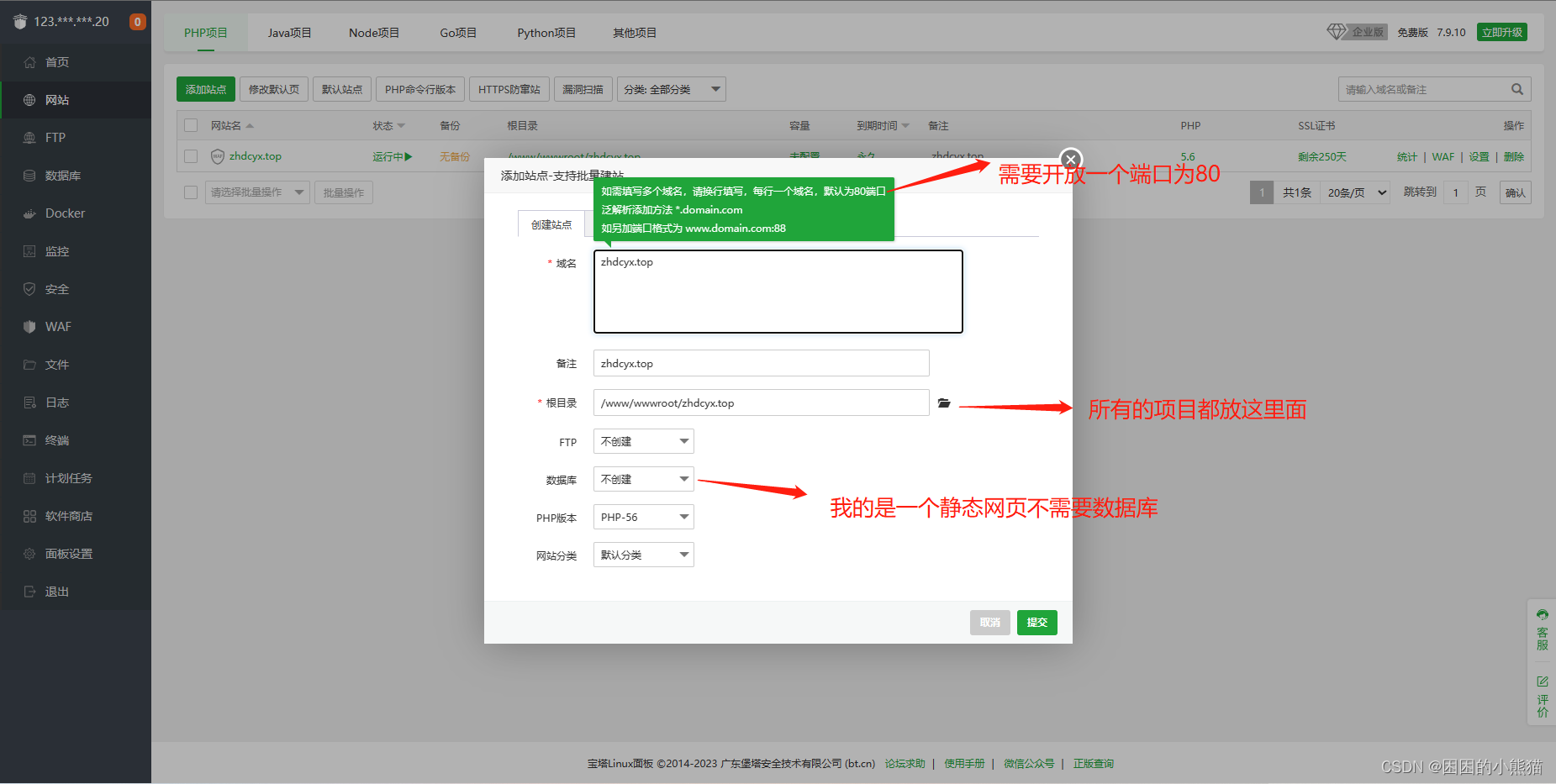Click the 删除 link in site row

tap(1513, 157)
